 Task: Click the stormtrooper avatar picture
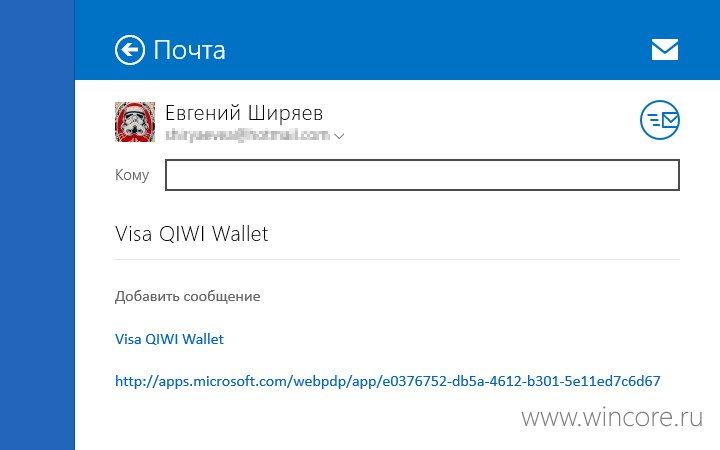135,122
